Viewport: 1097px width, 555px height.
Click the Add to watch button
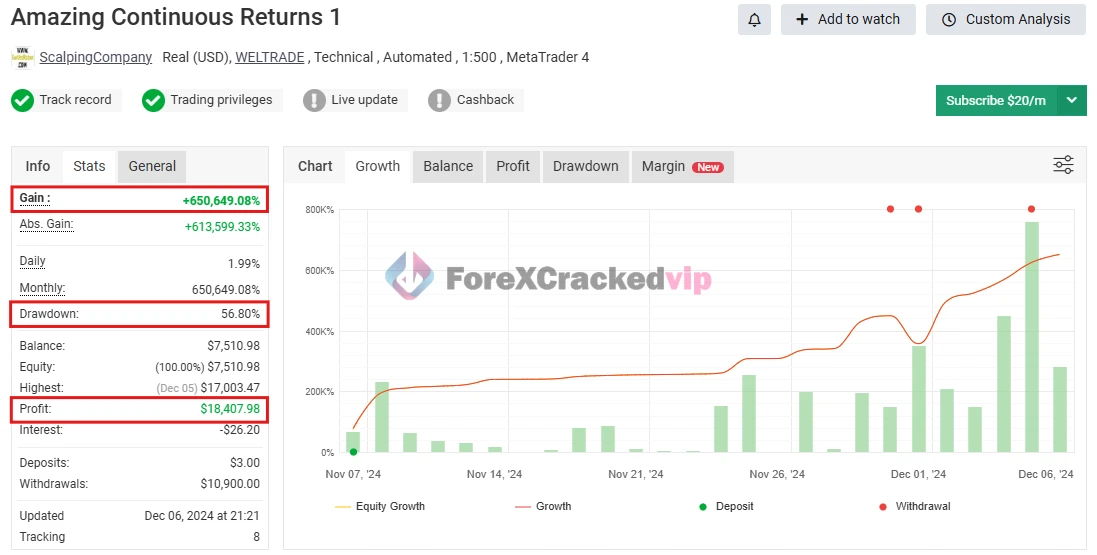pyautogui.click(x=848, y=19)
